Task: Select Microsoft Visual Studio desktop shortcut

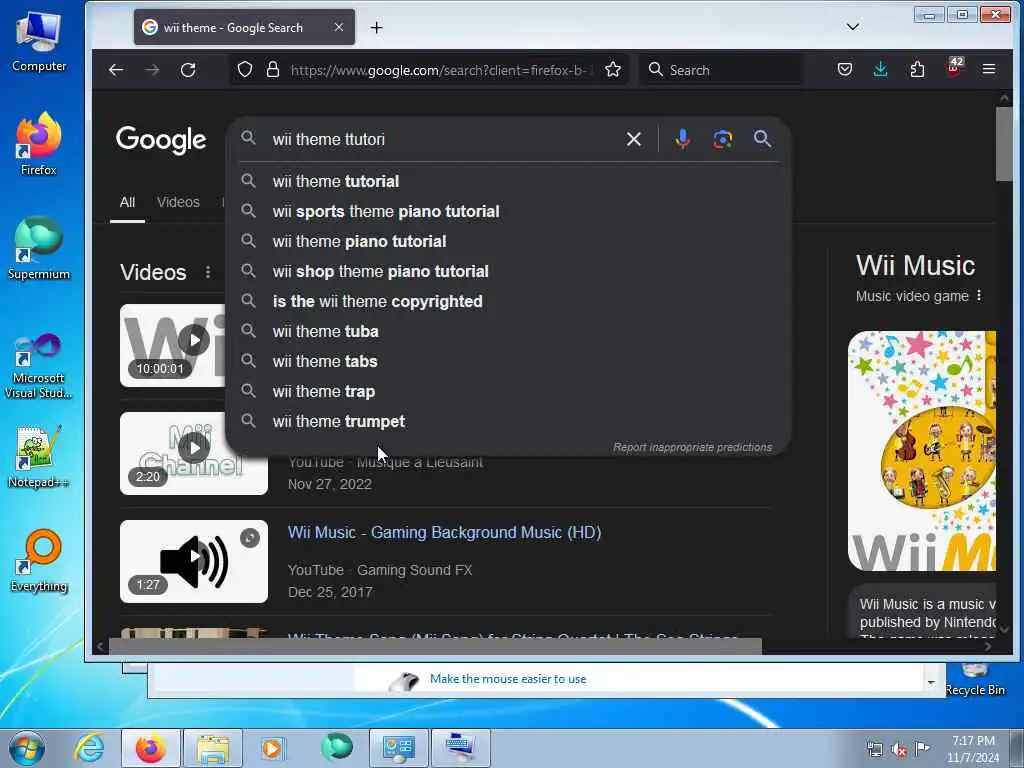Action: tap(39, 366)
